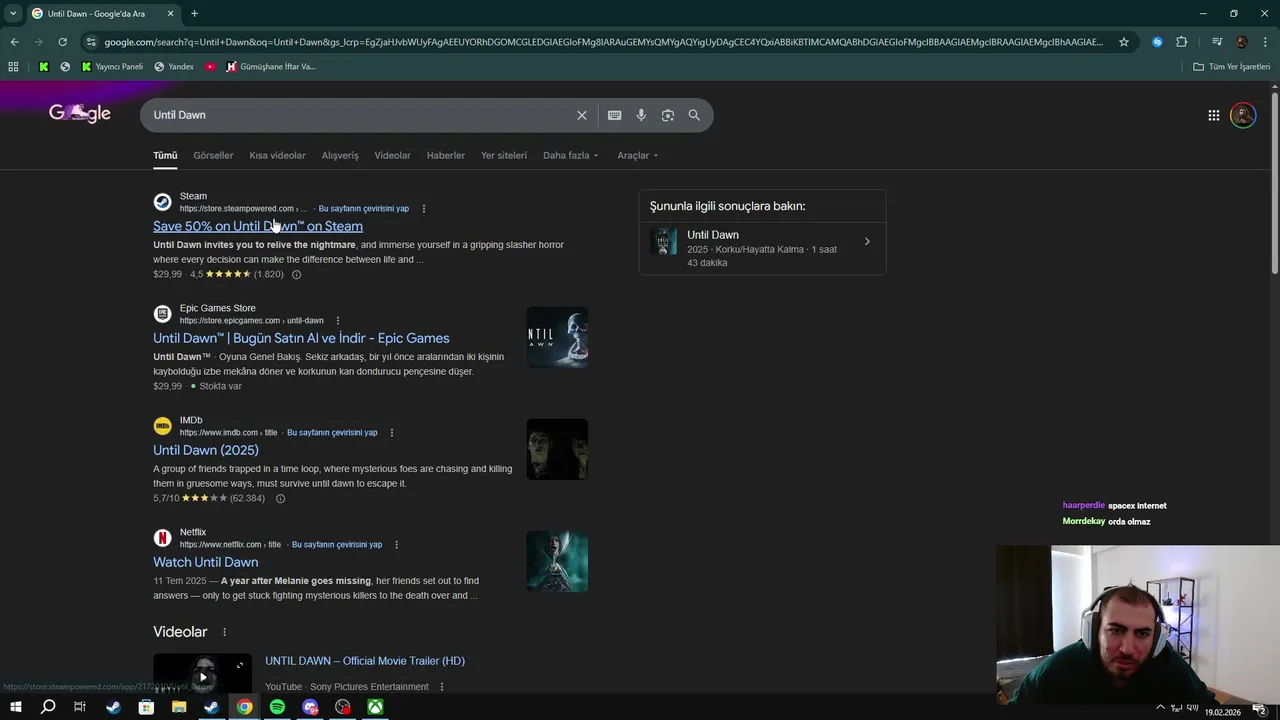Screen dimensions: 1280x720
Task: Open Xbox app from the taskbar
Action: (x=375, y=707)
